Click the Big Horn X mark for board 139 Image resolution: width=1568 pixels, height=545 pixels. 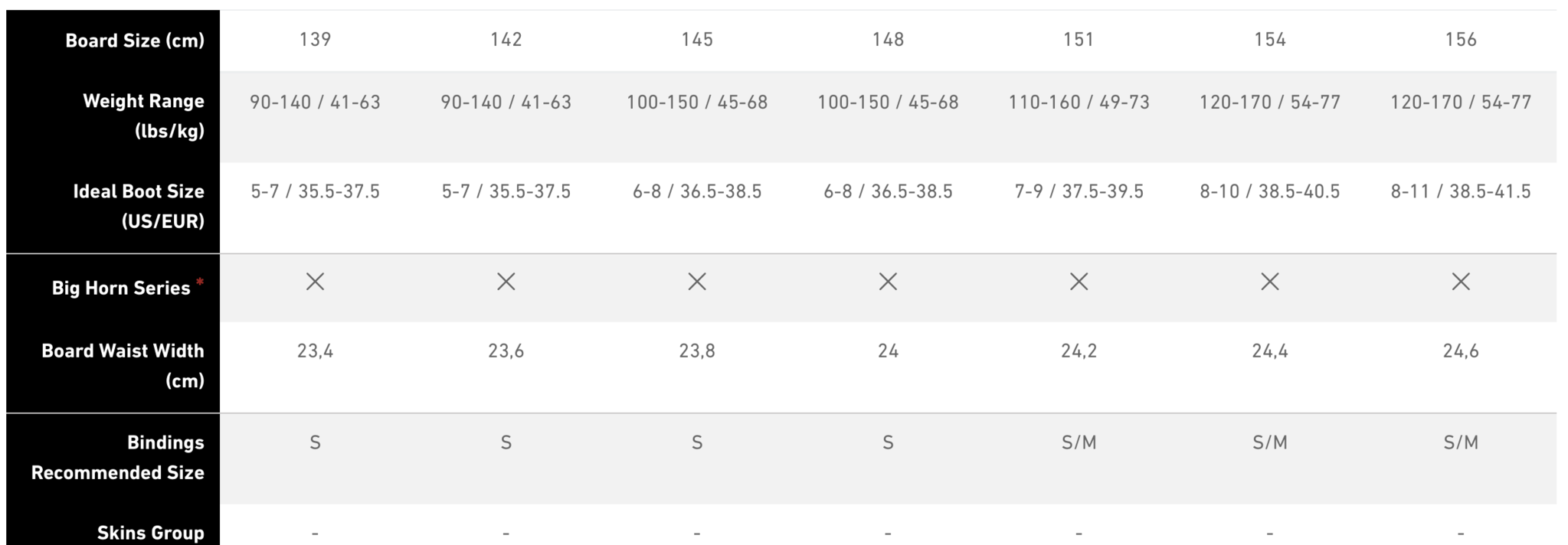click(315, 282)
